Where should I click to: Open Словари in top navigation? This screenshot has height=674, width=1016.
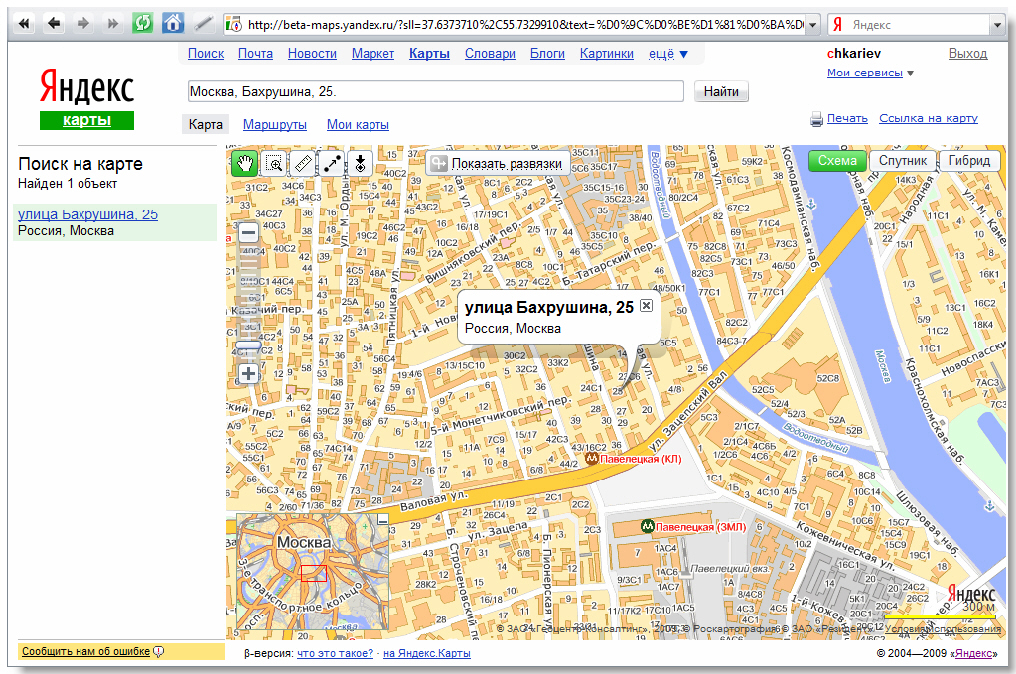[490, 54]
